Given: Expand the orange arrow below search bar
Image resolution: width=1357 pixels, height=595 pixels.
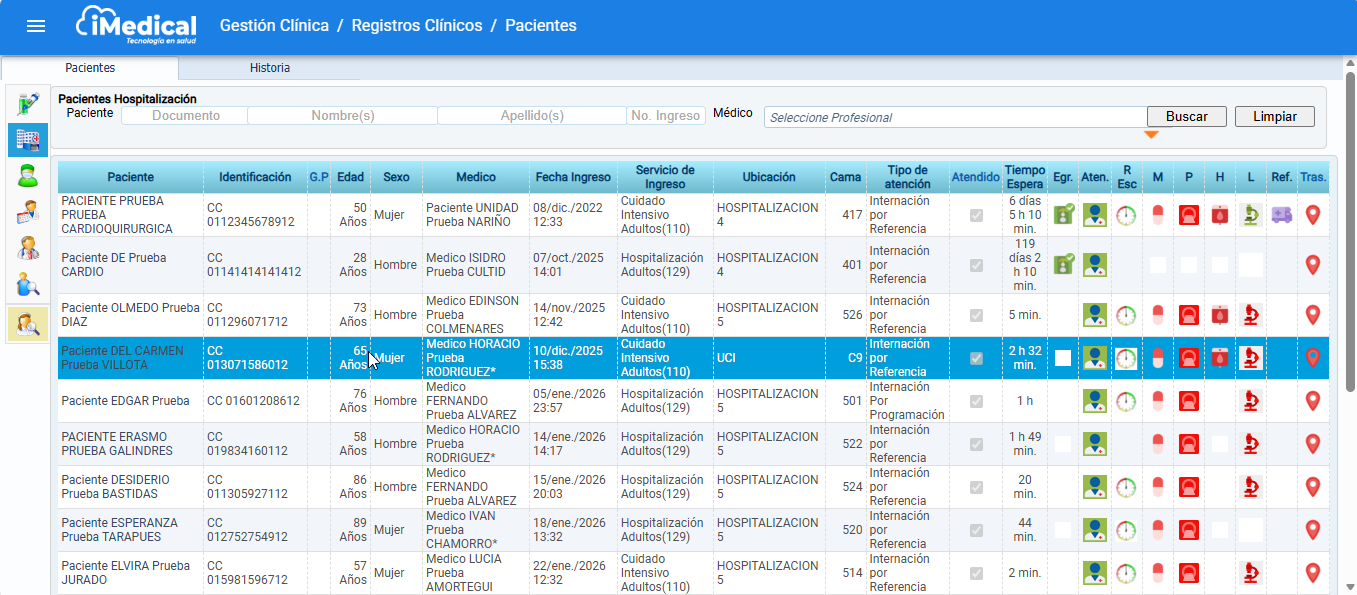Looking at the screenshot, I should [1151, 135].
